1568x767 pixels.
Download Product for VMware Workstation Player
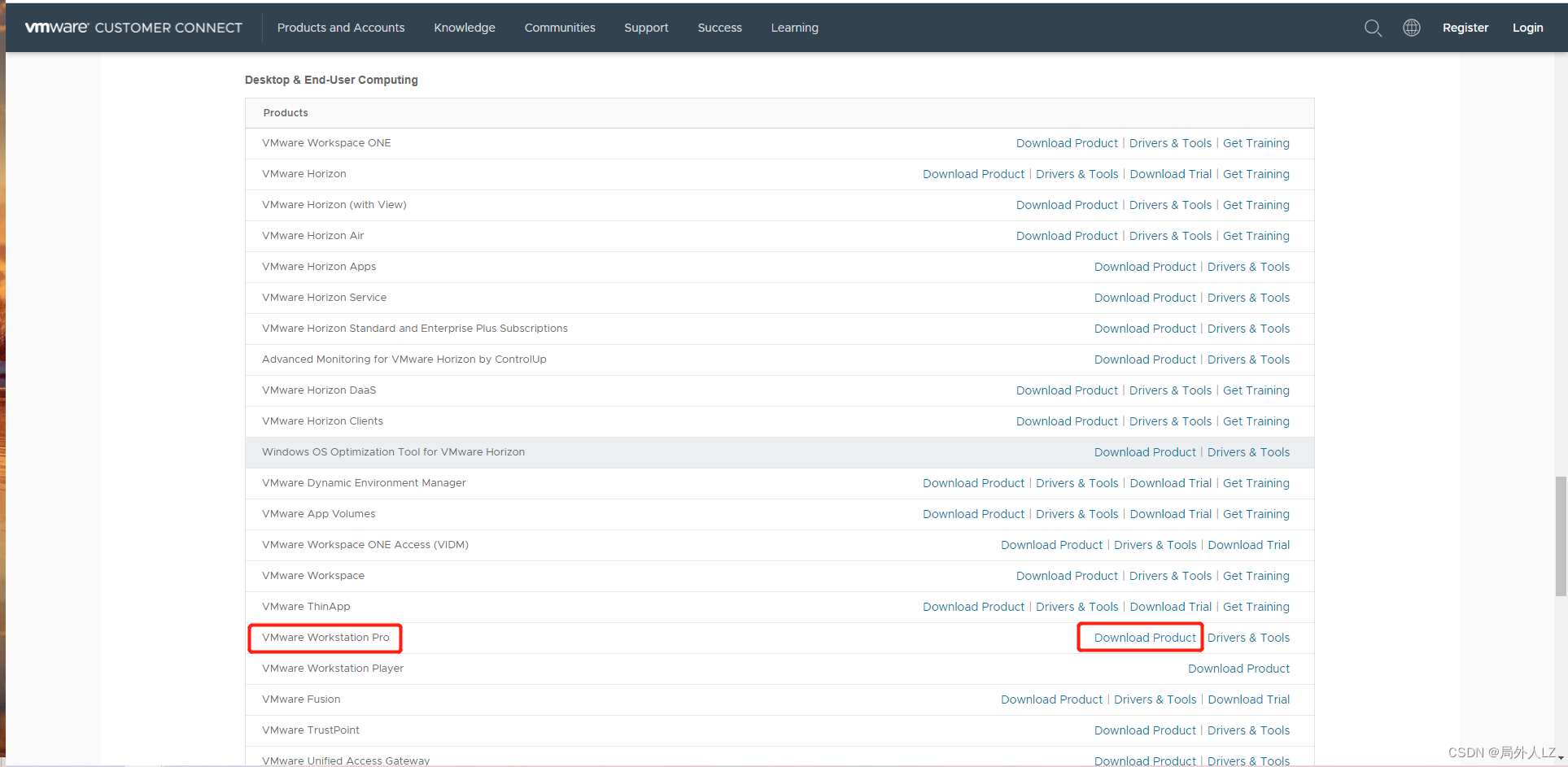(1238, 669)
